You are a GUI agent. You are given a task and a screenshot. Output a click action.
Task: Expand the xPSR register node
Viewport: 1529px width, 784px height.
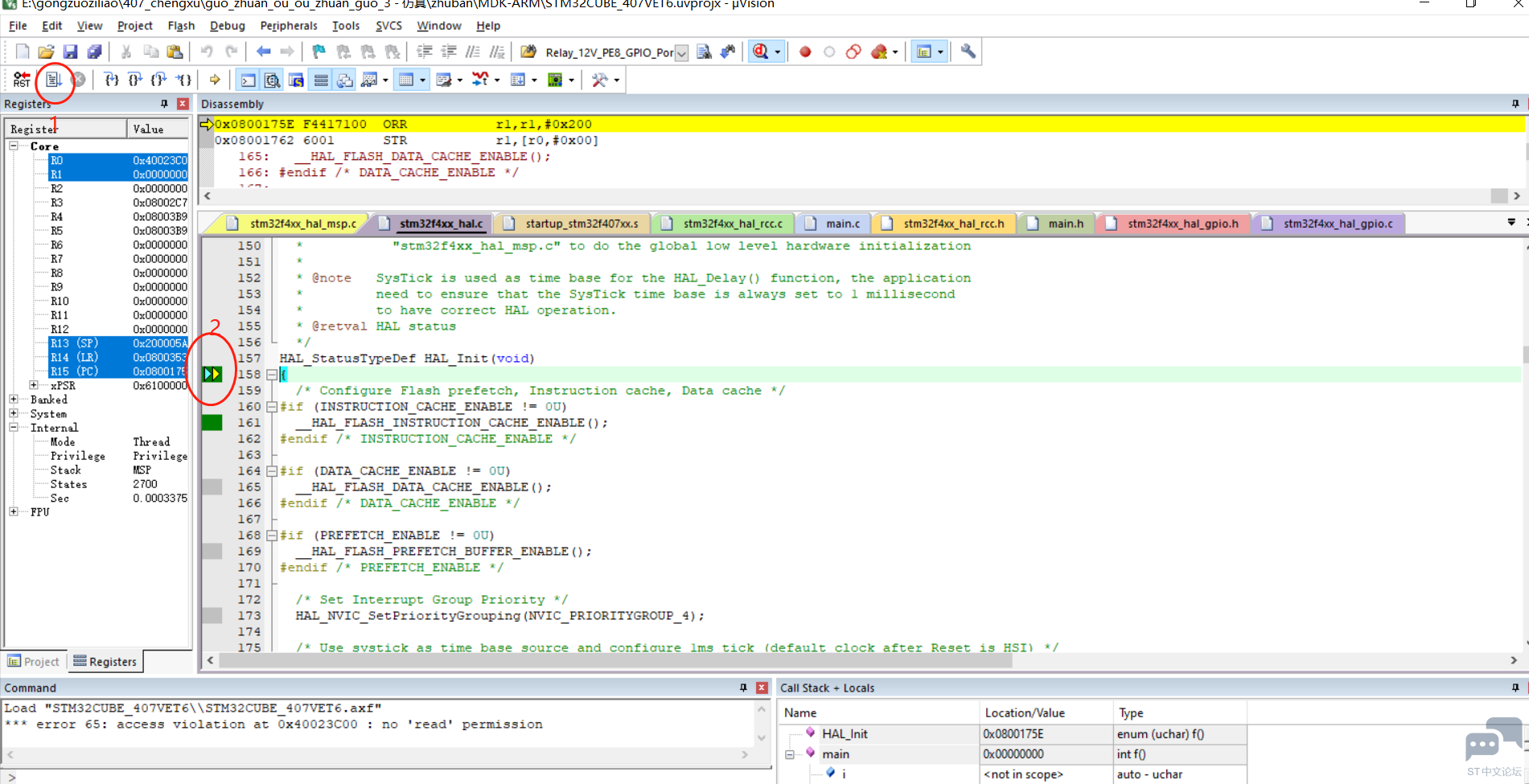click(x=34, y=385)
